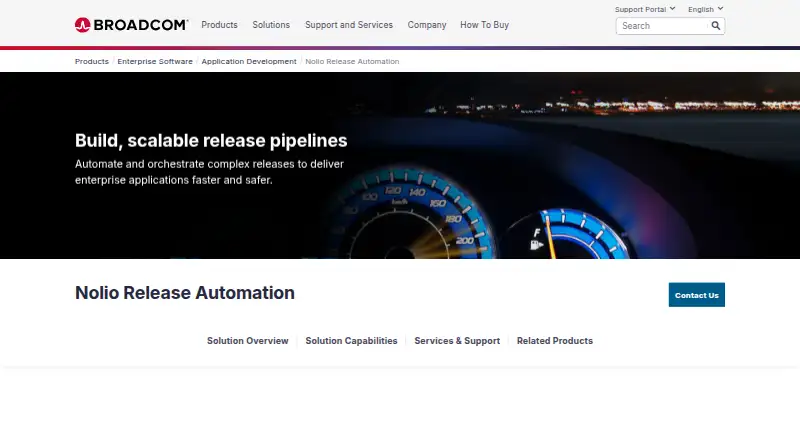The width and height of the screenshot is (800, 440).
Task: Go to Enterprise Software breadcrumb
Action: tap(155, 61)
